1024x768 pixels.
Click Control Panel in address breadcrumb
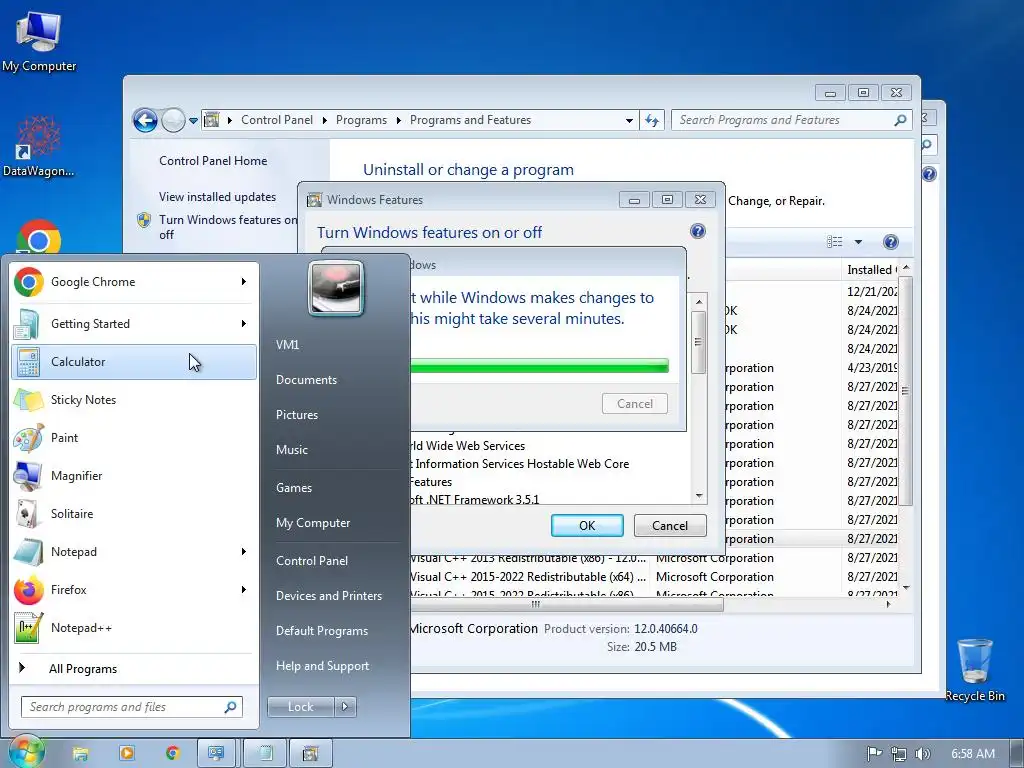[x=277, y=120]
